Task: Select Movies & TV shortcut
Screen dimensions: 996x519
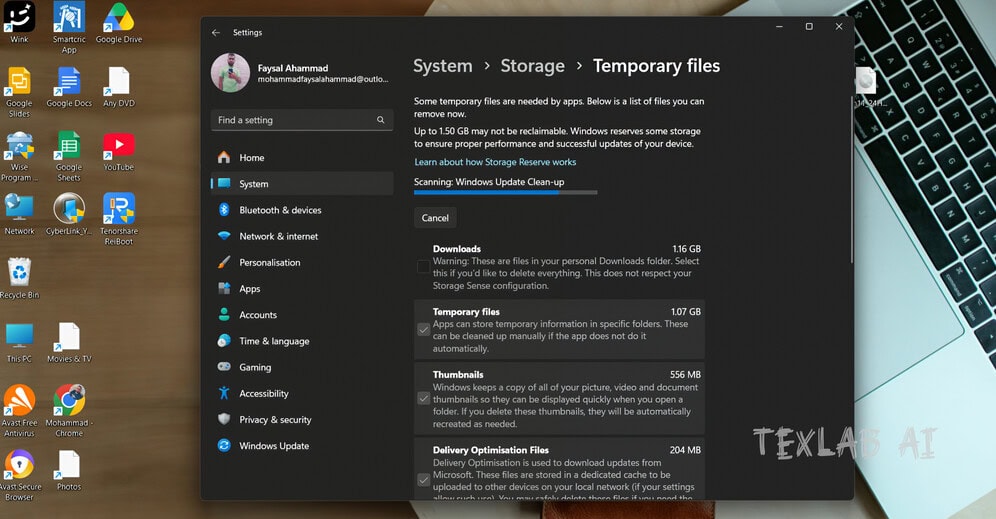Action: click(69, 342)
